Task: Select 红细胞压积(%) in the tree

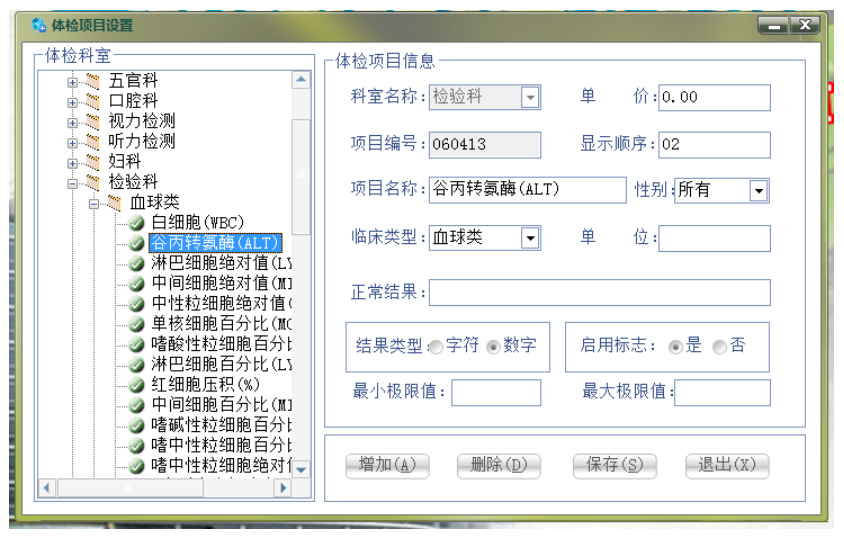Action: [206, 385]
